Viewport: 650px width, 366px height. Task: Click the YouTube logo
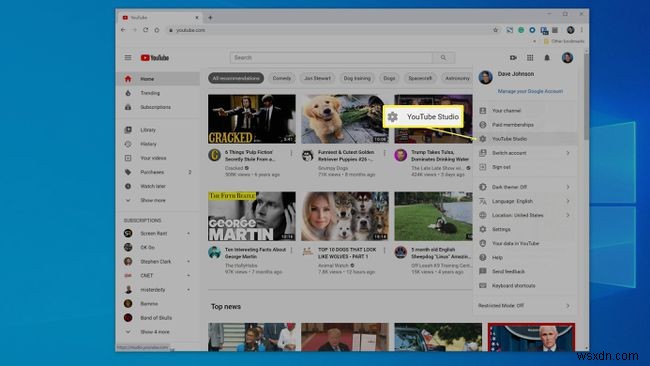coord(155,58)
